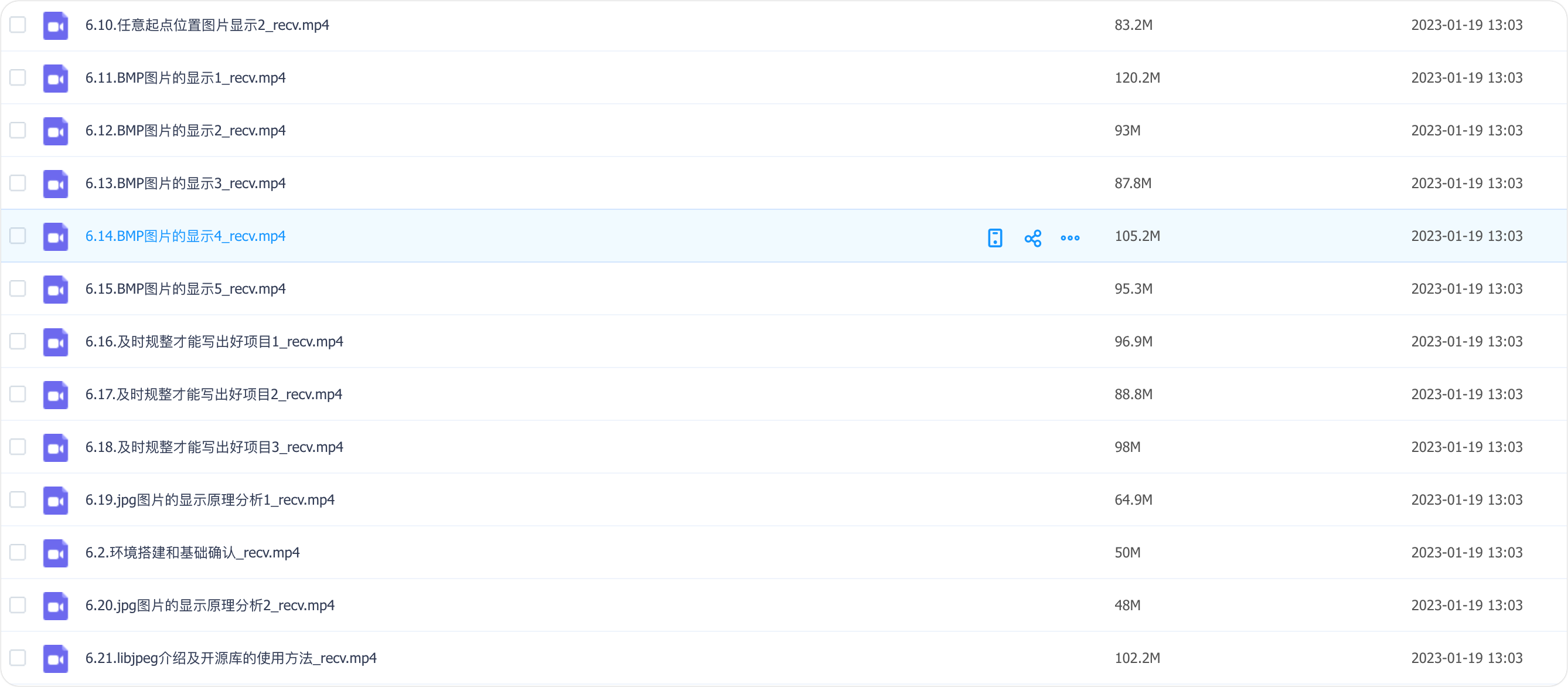
Task: Open file 6.2.环境搭建和基础确认_recv.mp4
Action: tap(192, 552)
